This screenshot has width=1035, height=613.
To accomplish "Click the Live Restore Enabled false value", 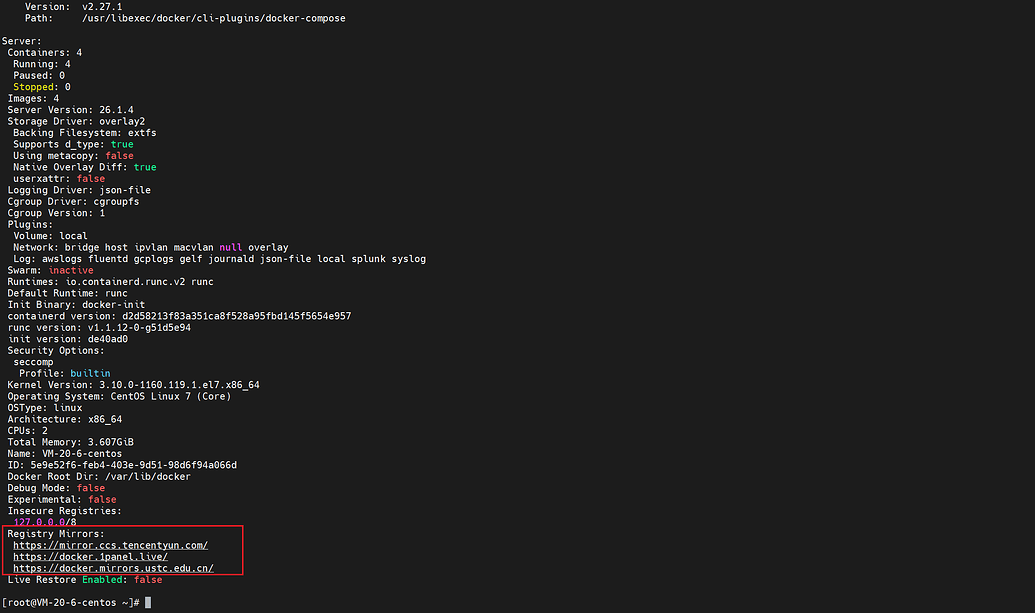I will pyautogui.click(x=148, y=580).
